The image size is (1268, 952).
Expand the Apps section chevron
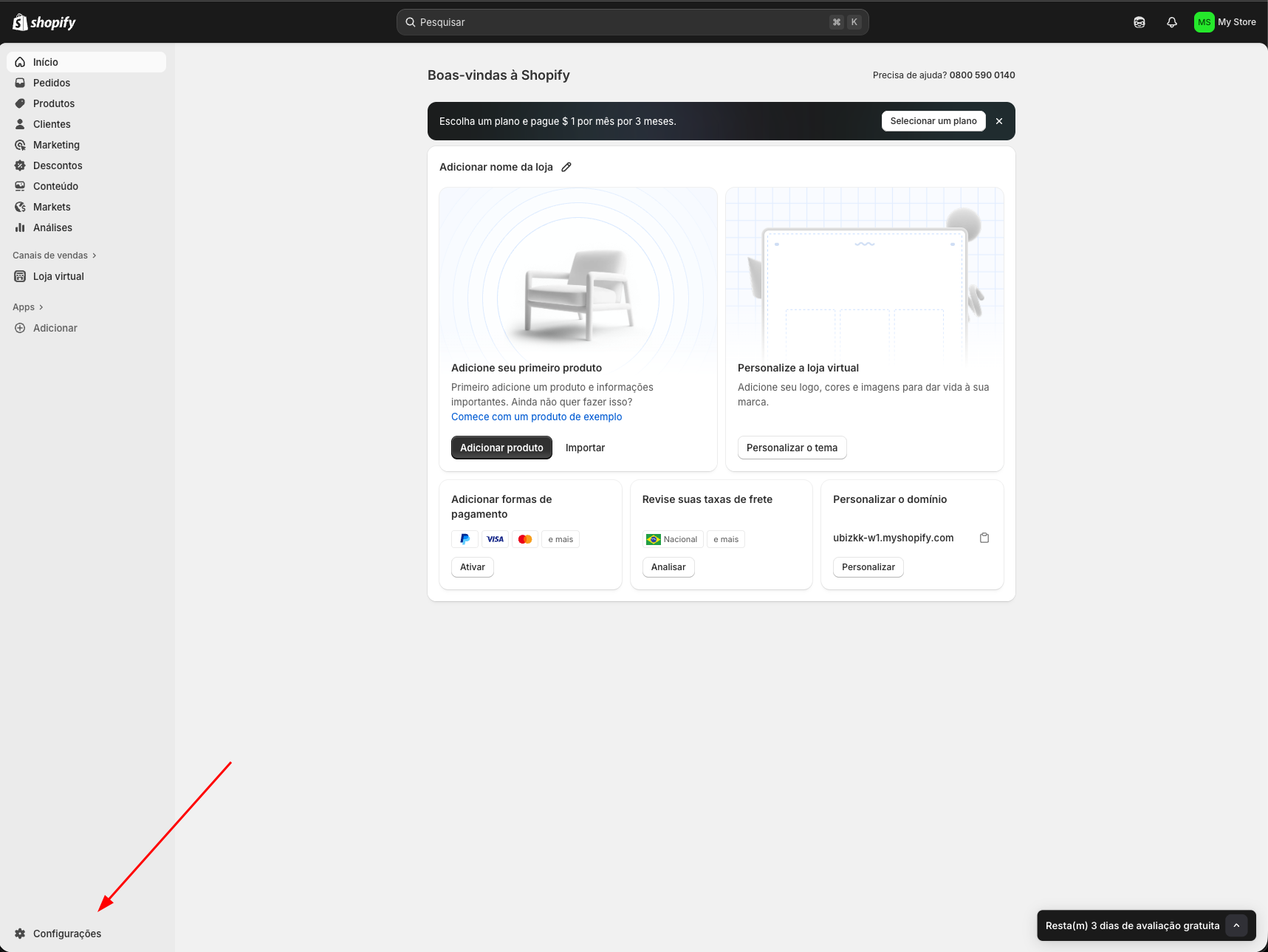click(41, 307)
